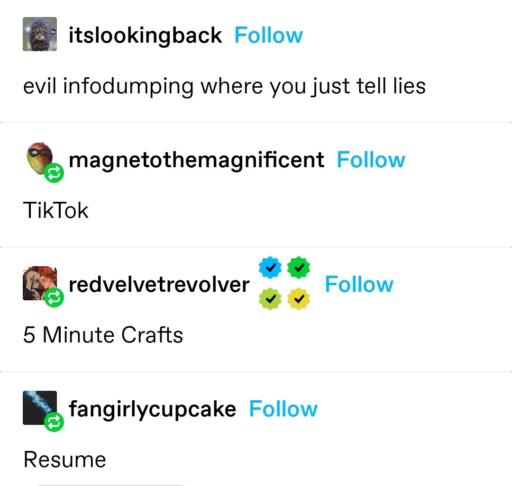Follow redvelvetrevolver
The width and height of the screenshot is (512, 486).
coord(359,284)
